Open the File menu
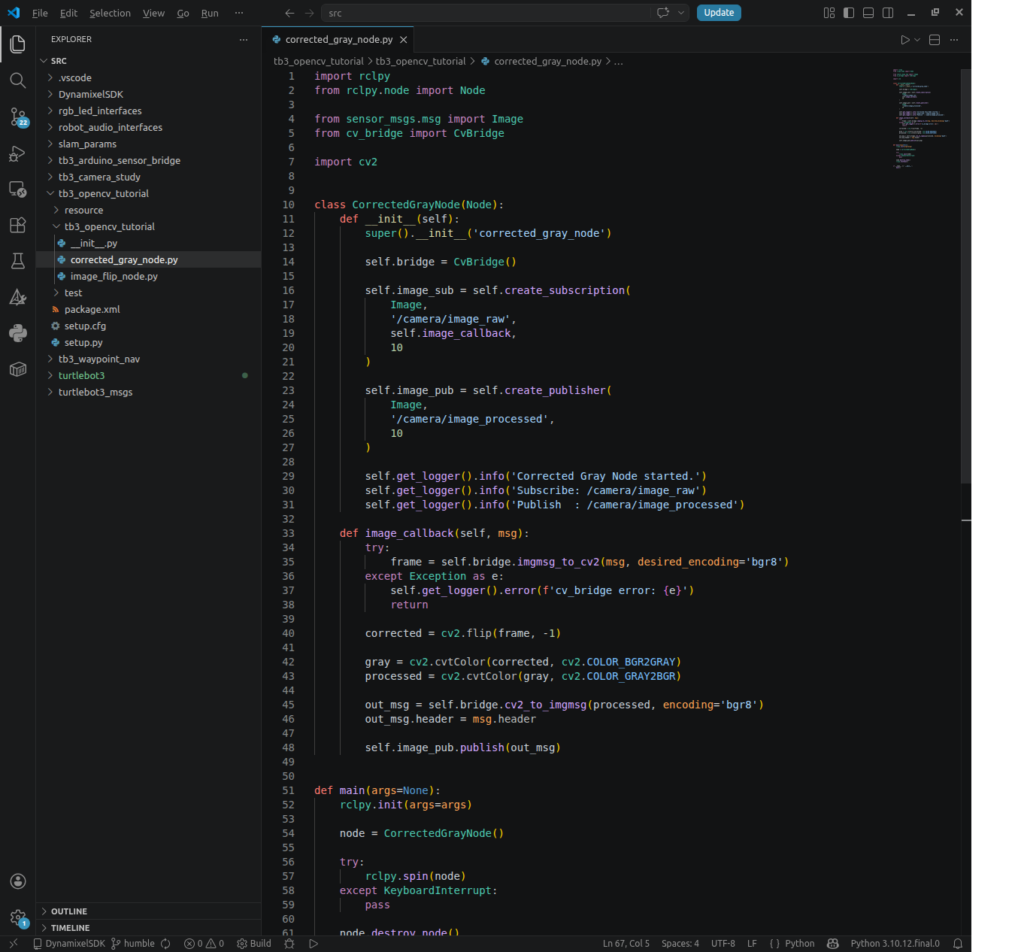This screenshot has height=952, width=1024. [40, 13]
